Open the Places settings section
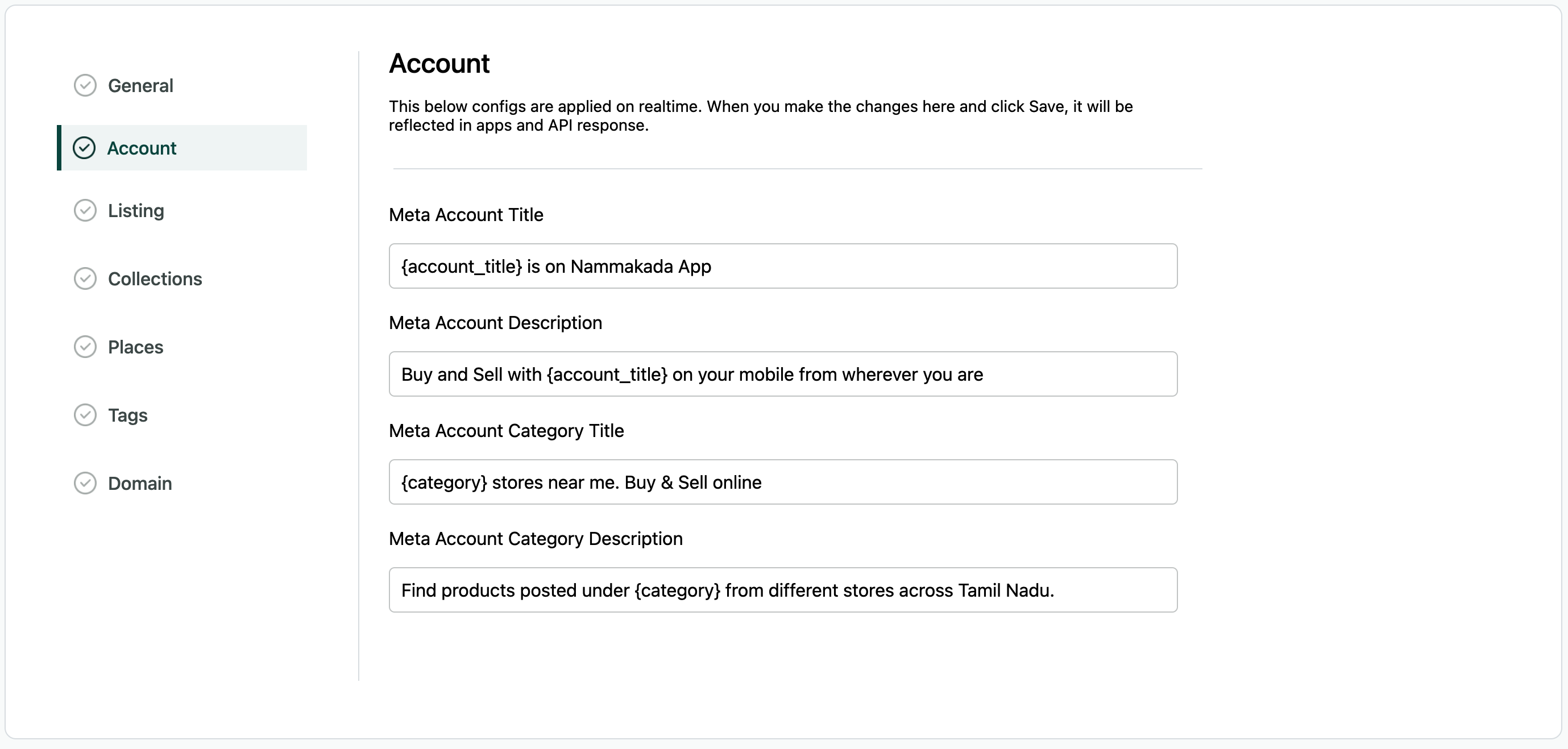This screenshot has width=1568, height=749. pos(135,347)
